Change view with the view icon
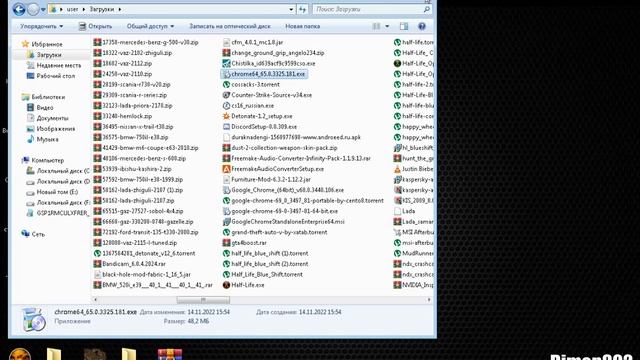This screenshot has height=360, width=640. pos(376,26)
